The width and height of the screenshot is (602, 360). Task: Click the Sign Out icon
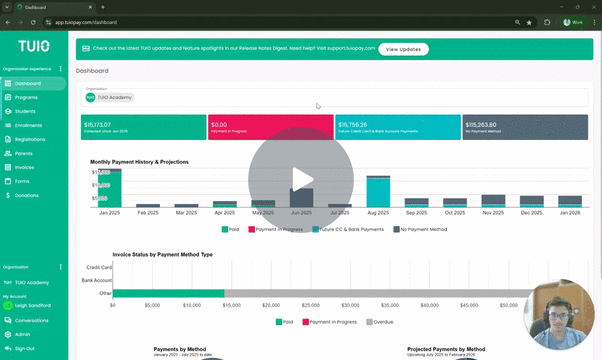[8, 348]
